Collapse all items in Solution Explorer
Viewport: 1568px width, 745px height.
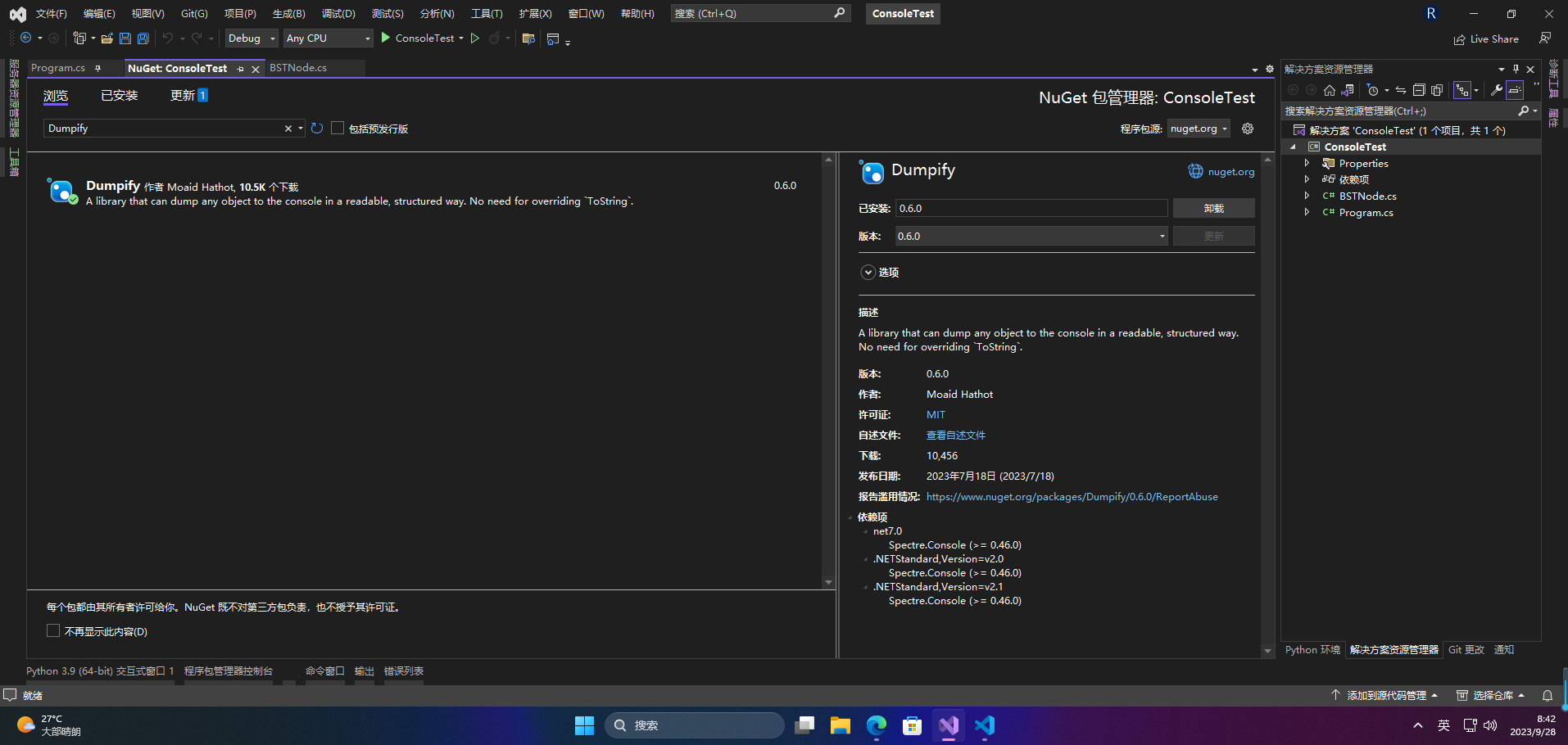1420,90
